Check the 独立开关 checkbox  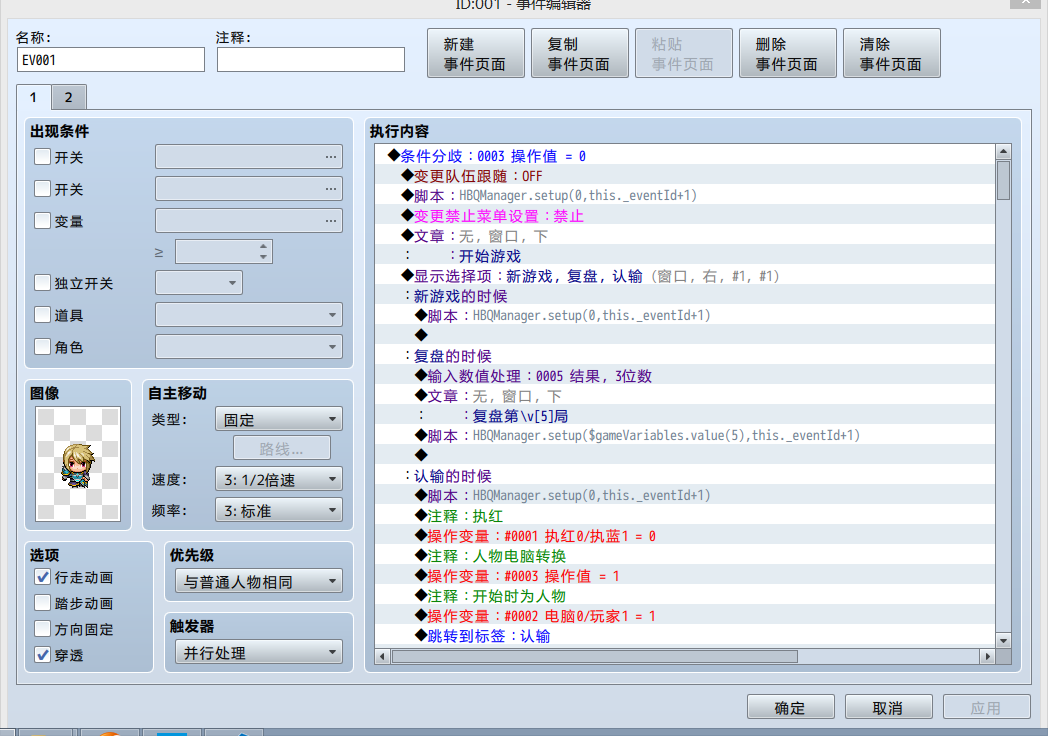tap(42, 283)
